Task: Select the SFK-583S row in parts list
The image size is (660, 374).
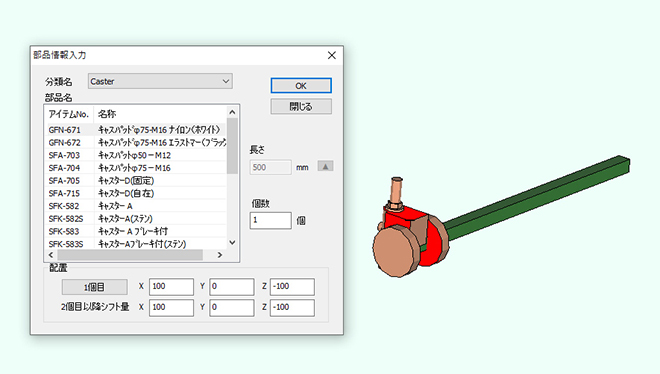Action: pyautogui.click(x=136, y=244)
